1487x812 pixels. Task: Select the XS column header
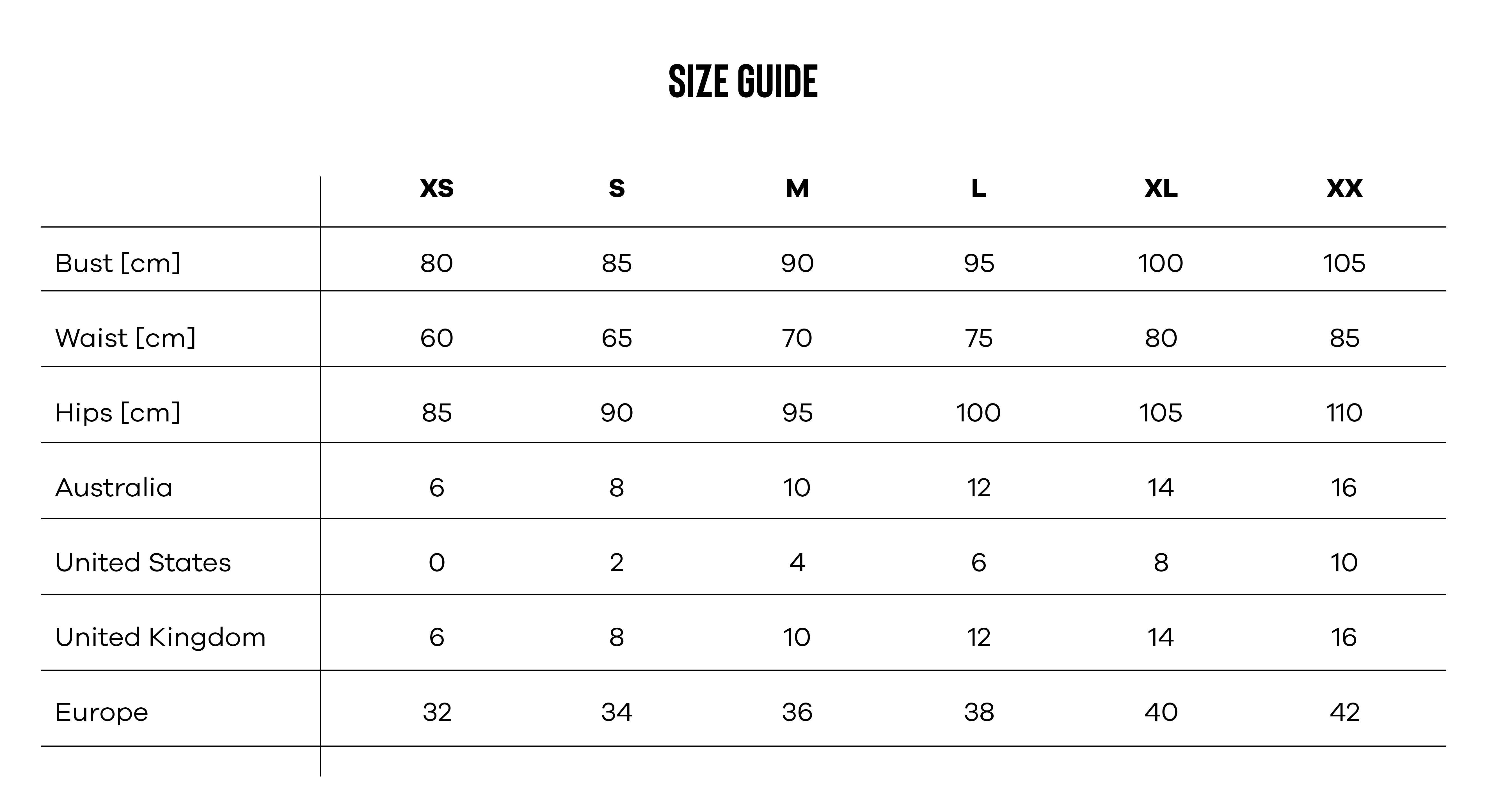coord(436,189)
